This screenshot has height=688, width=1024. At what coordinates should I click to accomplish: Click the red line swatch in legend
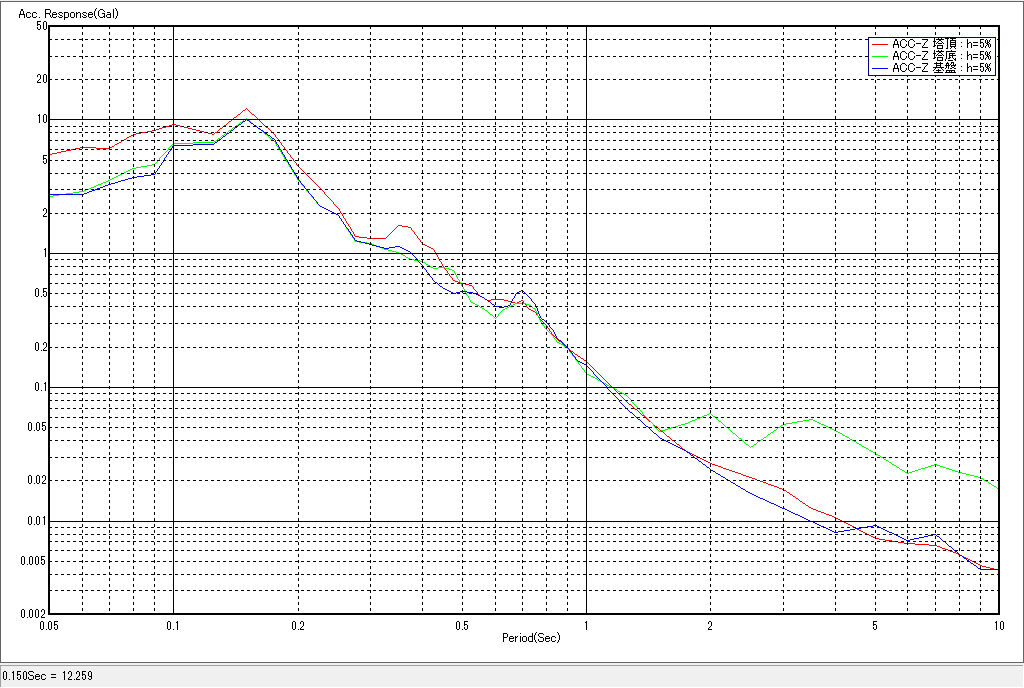tap(880, 44)
